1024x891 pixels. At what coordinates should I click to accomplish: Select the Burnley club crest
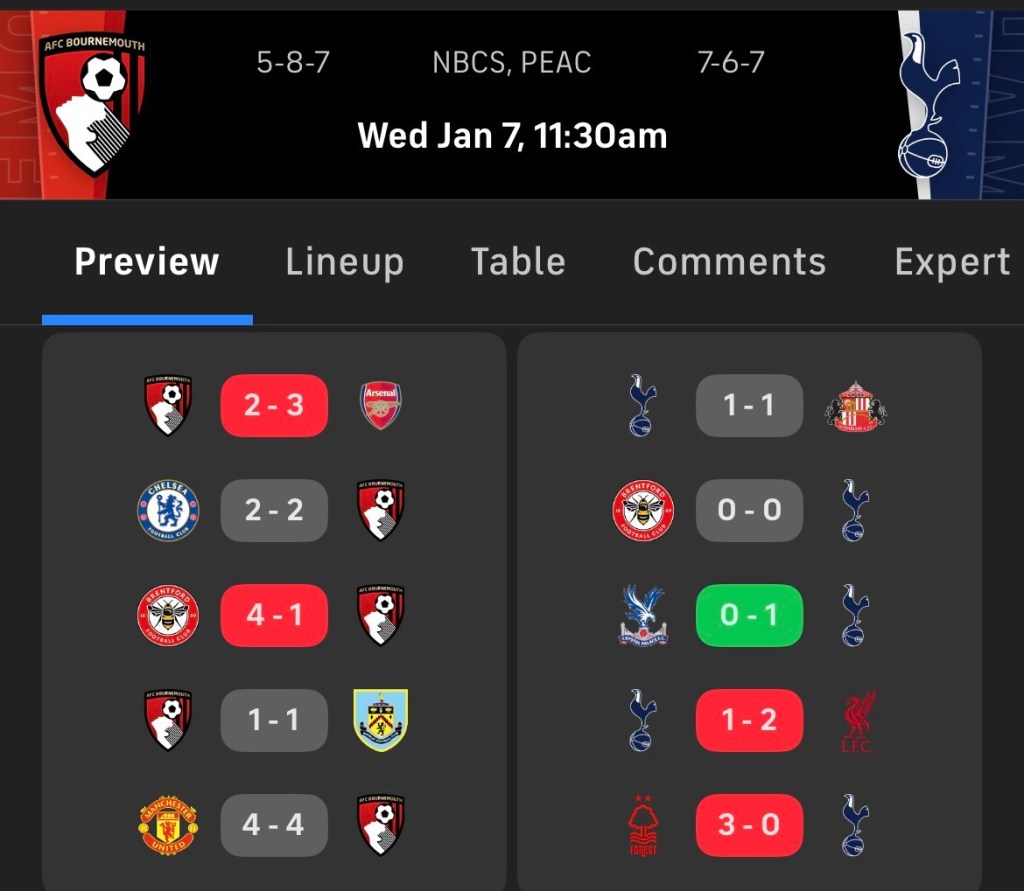[x=381, y=720]
